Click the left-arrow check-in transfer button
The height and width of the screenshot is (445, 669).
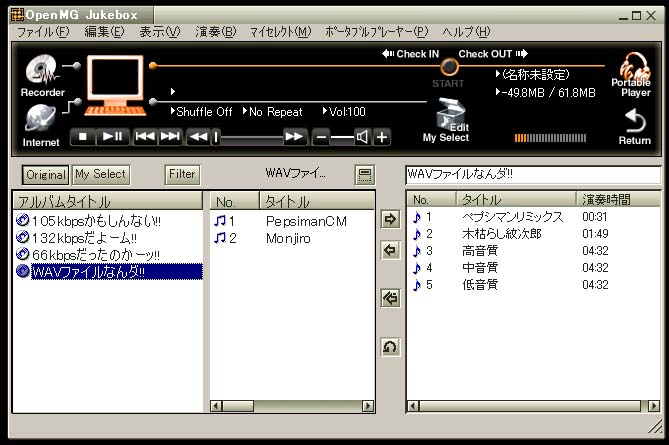point(391,250)
